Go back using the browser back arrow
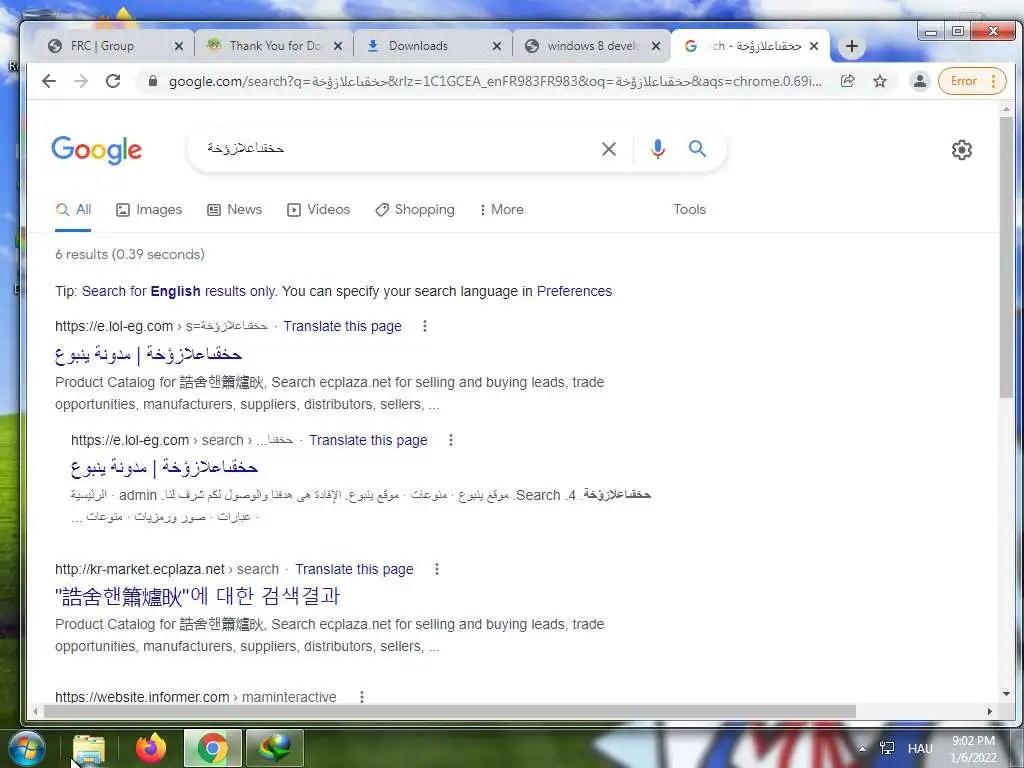 click(x=49, y=81)
